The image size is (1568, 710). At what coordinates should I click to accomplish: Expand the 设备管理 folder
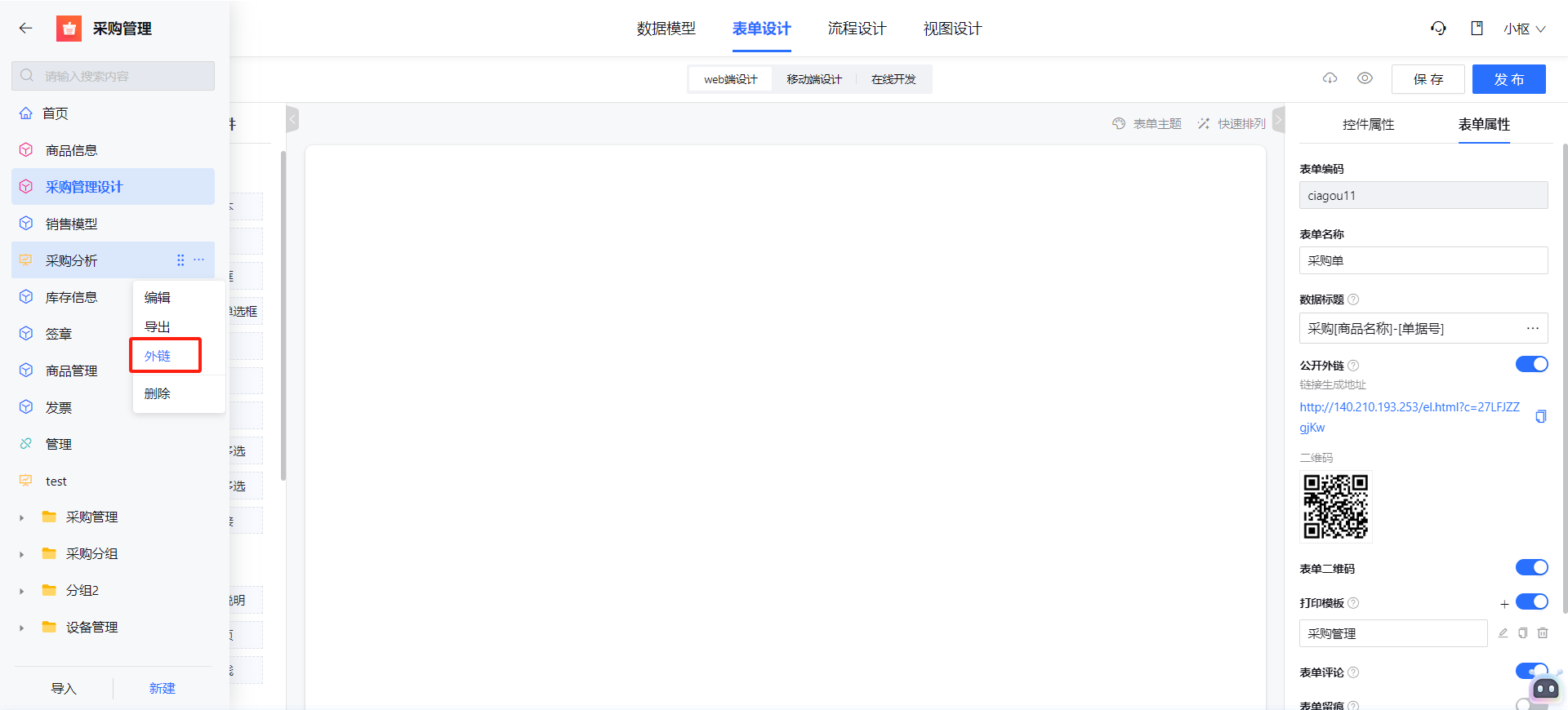coord(21,628)
